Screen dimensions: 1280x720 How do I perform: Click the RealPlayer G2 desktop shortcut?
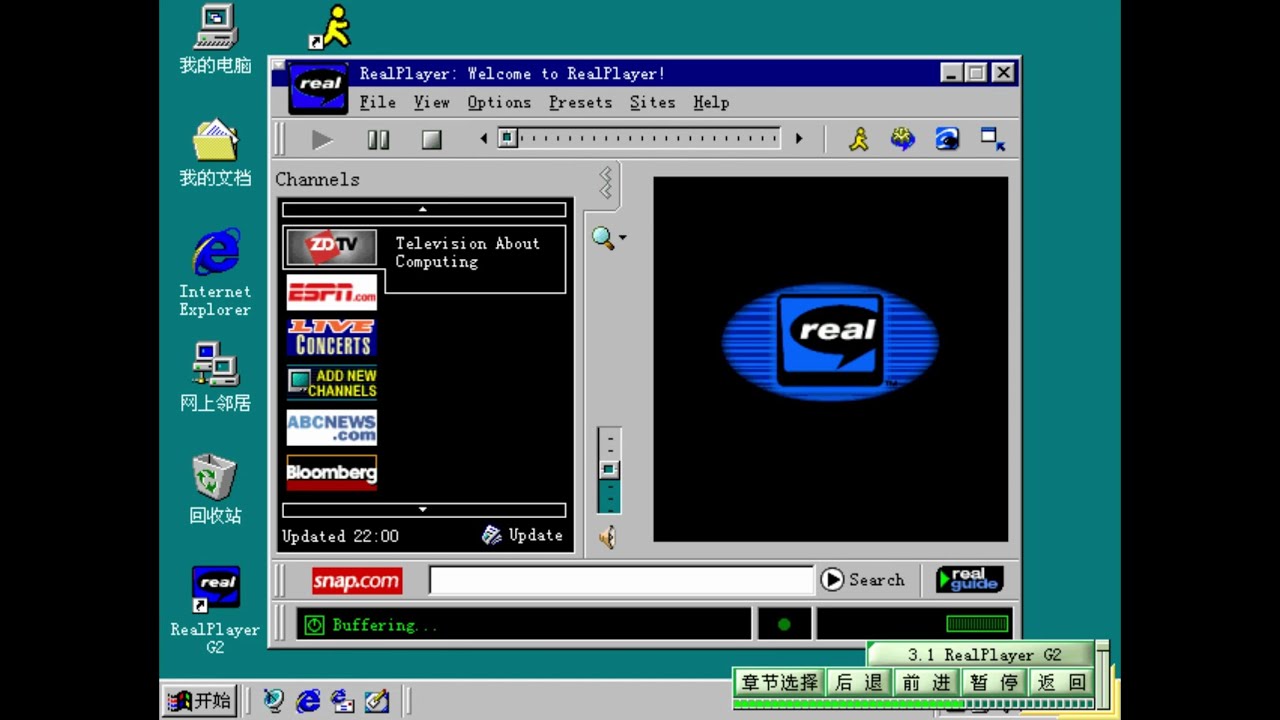pos(215,610)
